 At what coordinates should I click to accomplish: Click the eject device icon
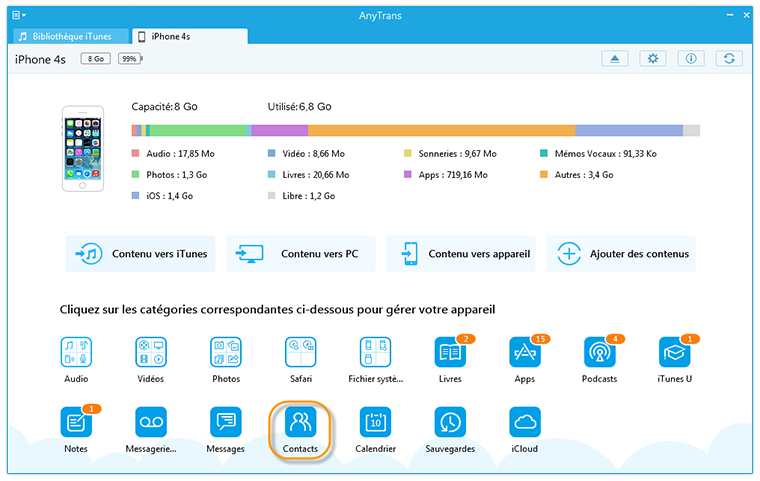[x=615, y=59]
